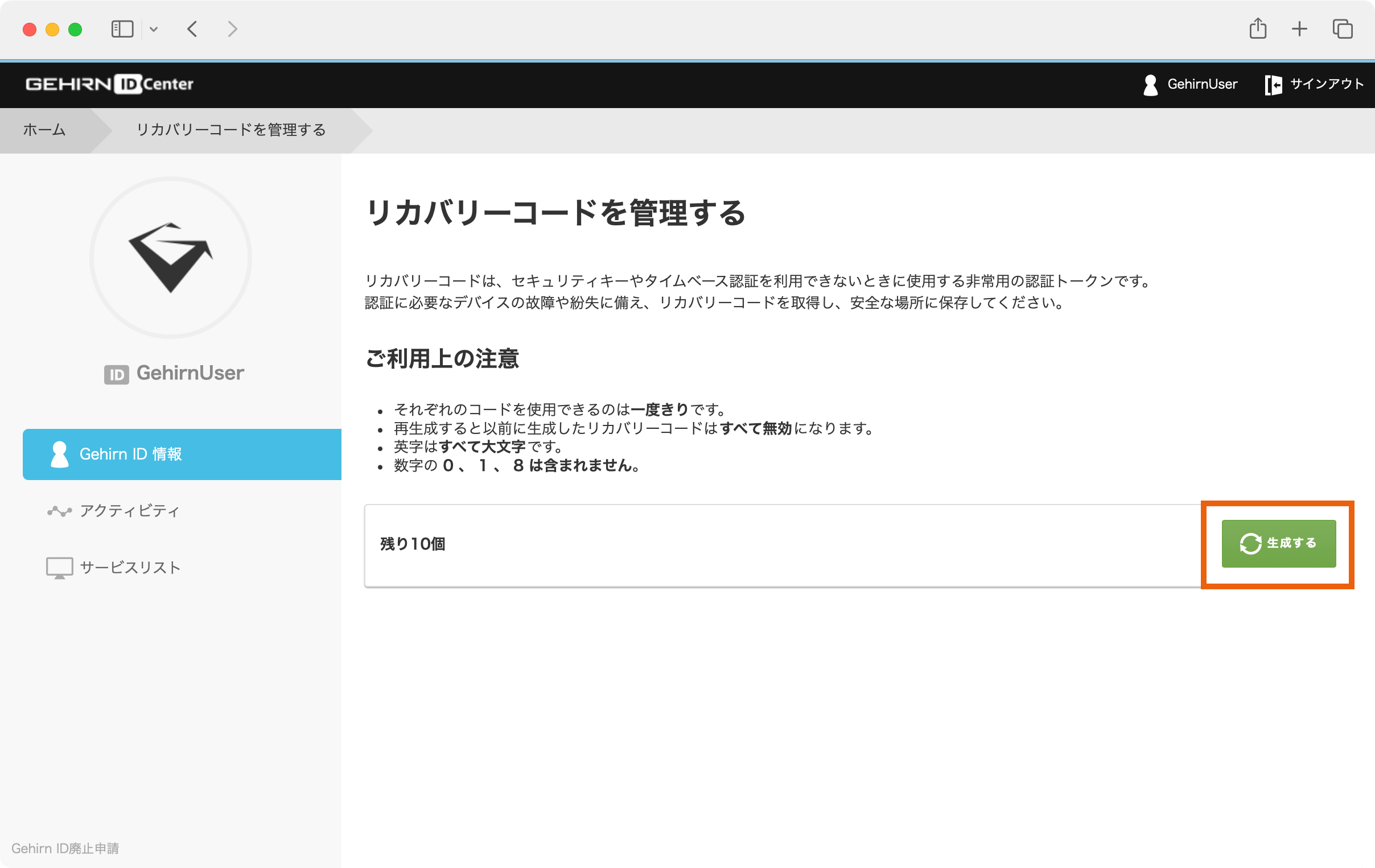The height and width of the screenshot is (868, 1375).
Task: Click the GEHIRN ID Center logo
Action: click(108, 84)
